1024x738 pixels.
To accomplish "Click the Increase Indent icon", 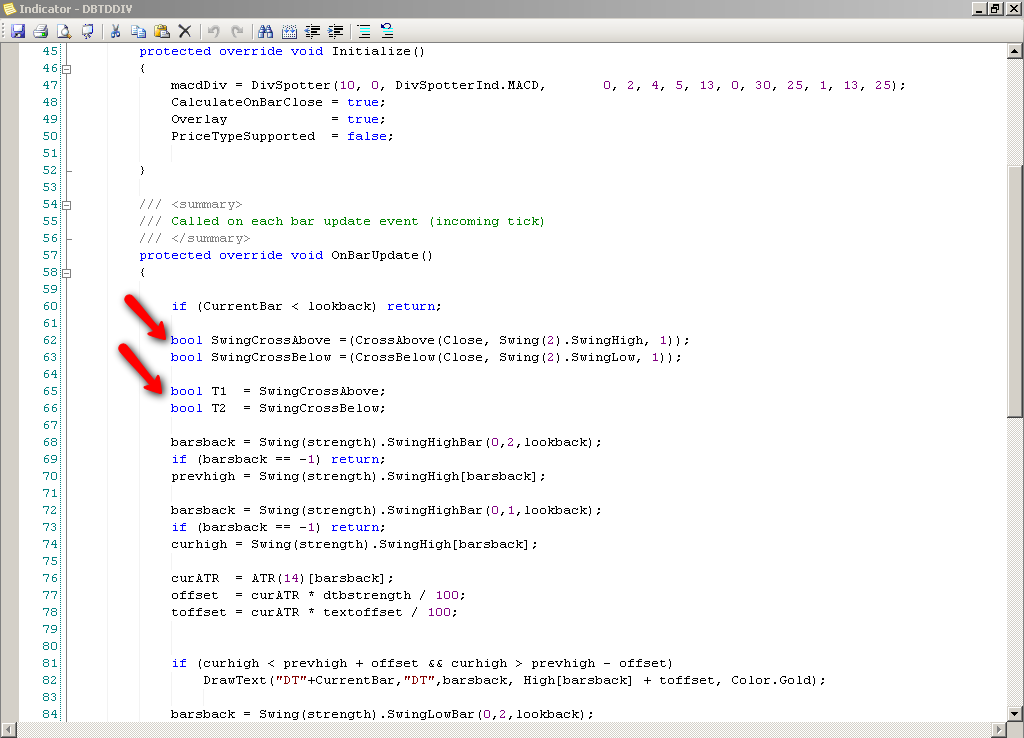I will [335, 31].
